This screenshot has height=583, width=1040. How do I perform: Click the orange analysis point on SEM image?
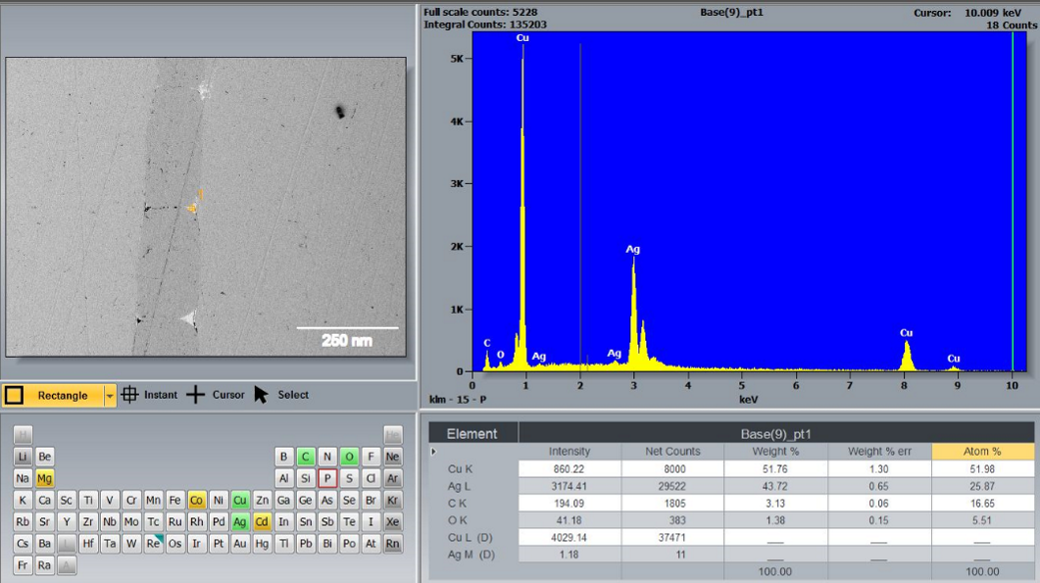tap(192, 208)
